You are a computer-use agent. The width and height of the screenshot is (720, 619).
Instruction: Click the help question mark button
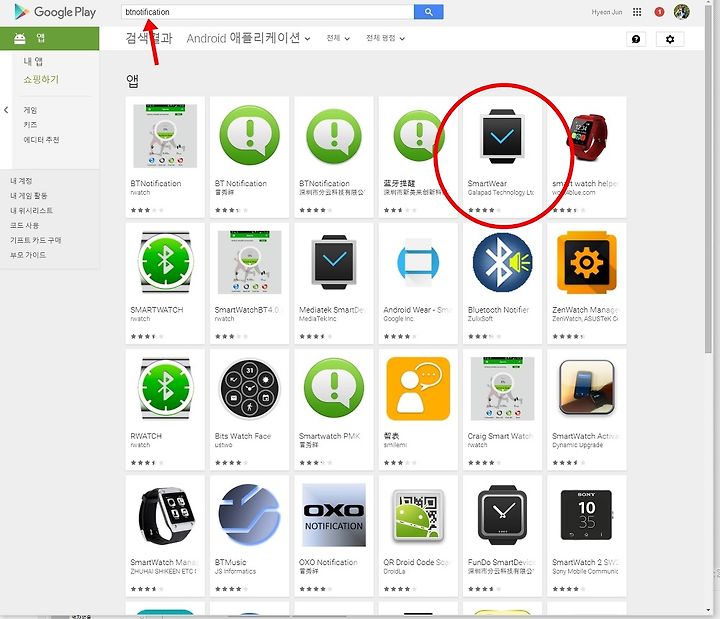[636, 39]
